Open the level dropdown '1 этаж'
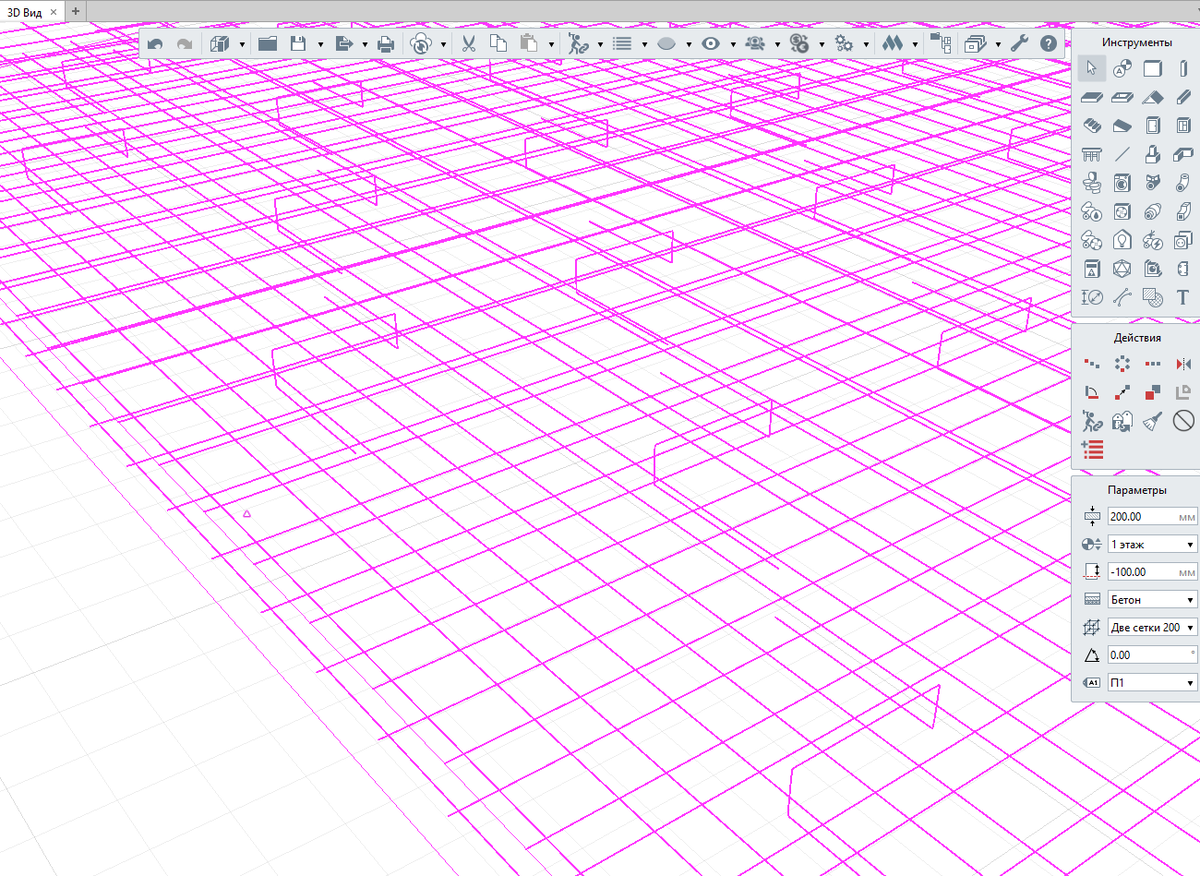 pos(1152,544)
